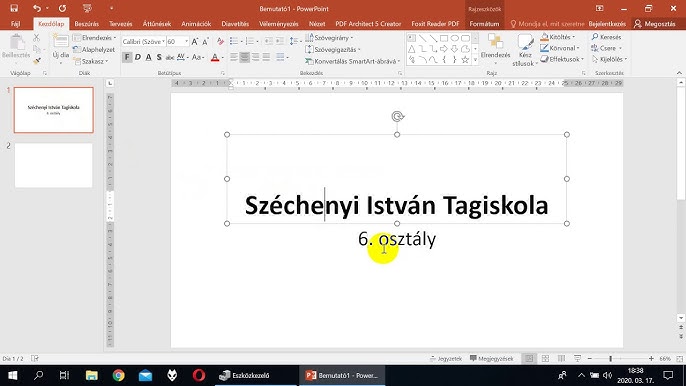
Task: Start slideshow from the status bar icon
Action: (578, 359)
